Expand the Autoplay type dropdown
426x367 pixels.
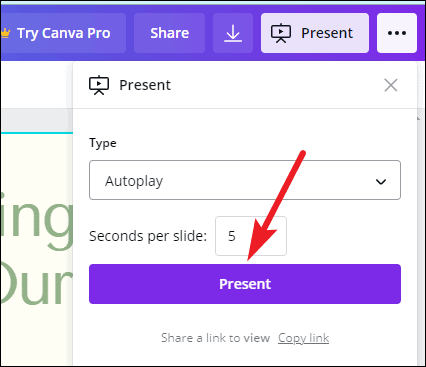245,180
